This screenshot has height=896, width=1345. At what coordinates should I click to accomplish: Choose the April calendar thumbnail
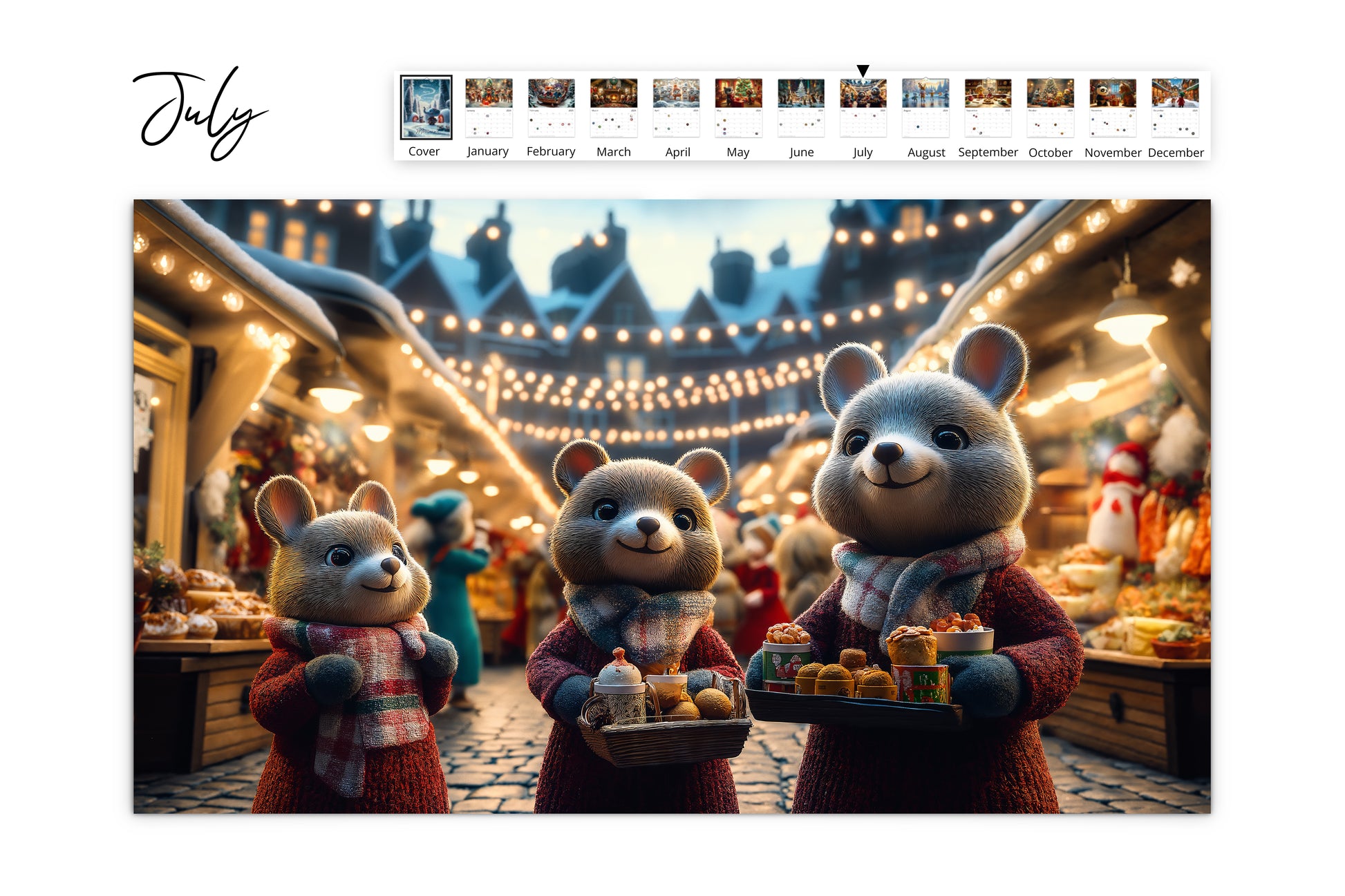coord(676,108)
